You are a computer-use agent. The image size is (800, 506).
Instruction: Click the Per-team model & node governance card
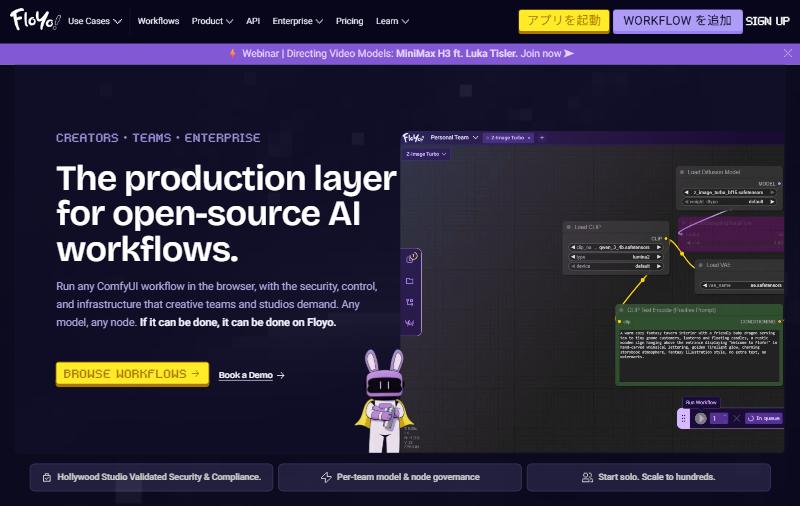coord(400,477)
